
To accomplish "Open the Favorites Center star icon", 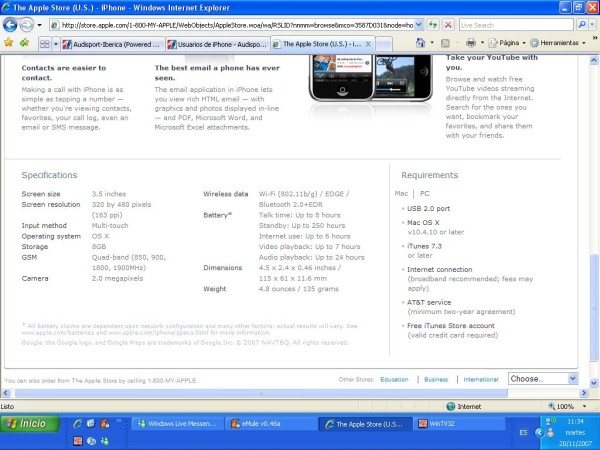I will point(8,42).
